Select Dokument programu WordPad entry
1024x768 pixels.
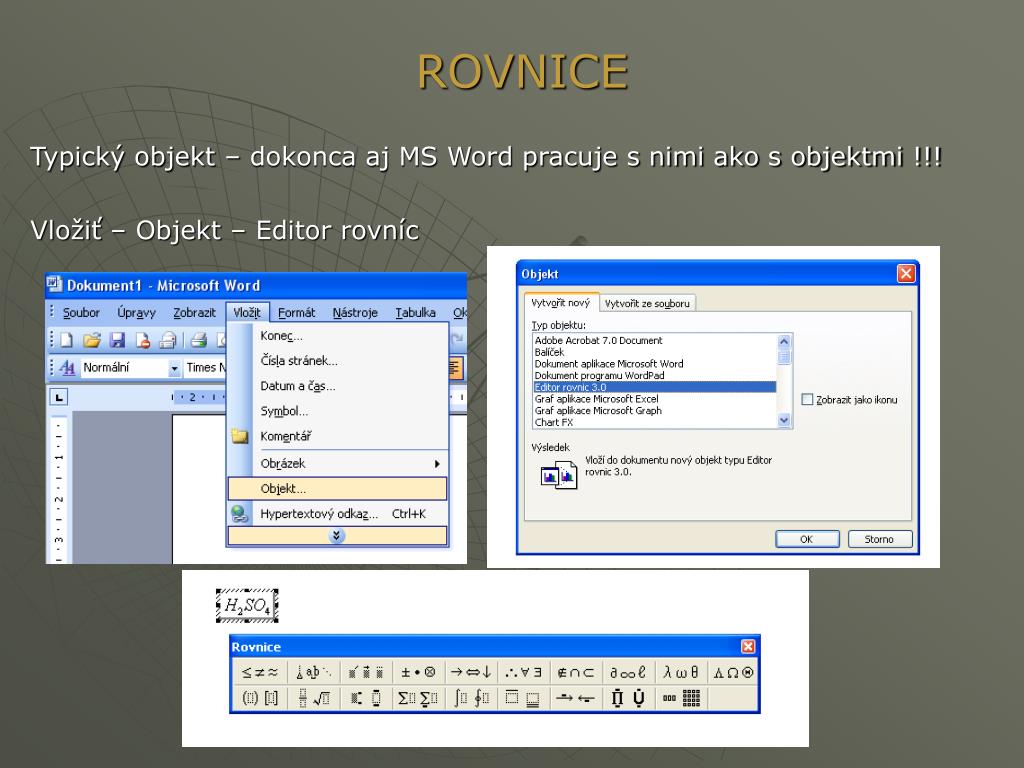click(654, 376)
